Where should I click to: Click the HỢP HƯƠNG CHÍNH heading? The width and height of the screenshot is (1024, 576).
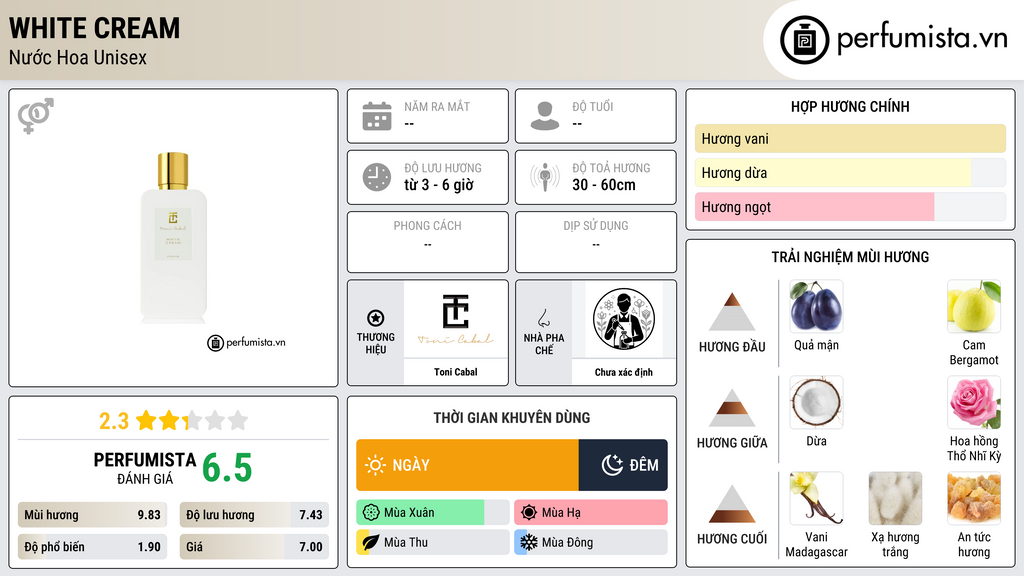point(850,106)
